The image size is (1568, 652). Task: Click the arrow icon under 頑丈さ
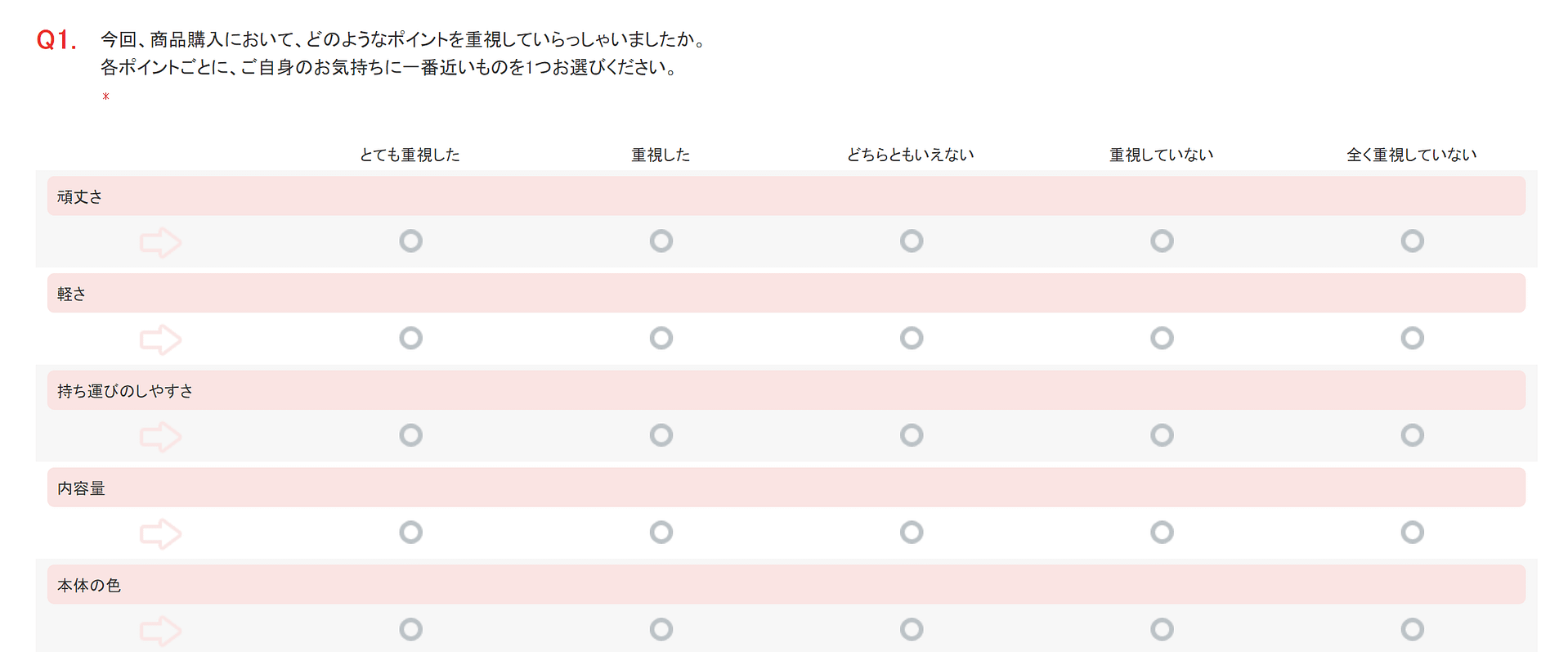[160, 242]
